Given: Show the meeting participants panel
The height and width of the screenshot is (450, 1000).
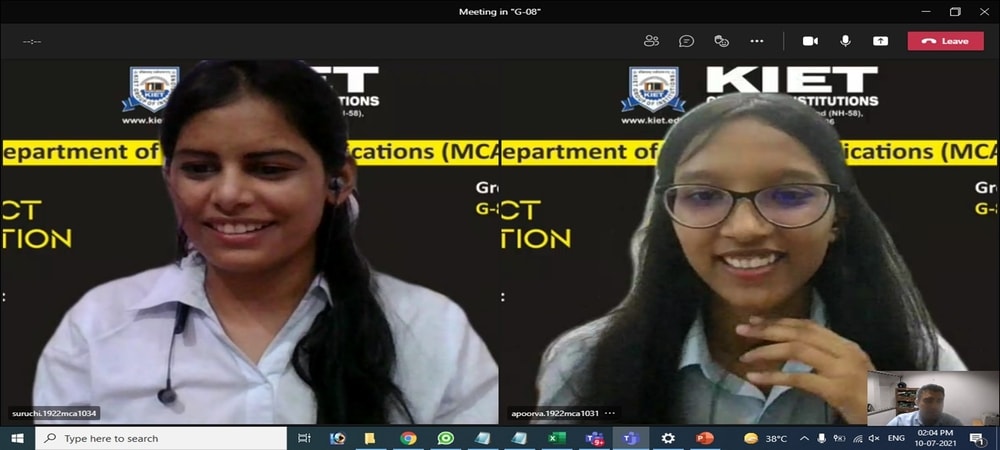Looking at the screenshot, I should [651, 41].
